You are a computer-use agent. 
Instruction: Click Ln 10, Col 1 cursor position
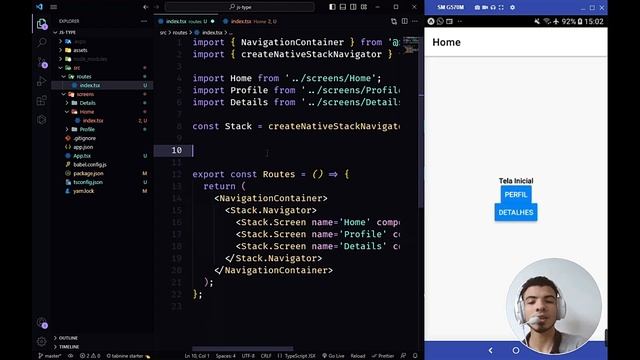tap(197, 356)
